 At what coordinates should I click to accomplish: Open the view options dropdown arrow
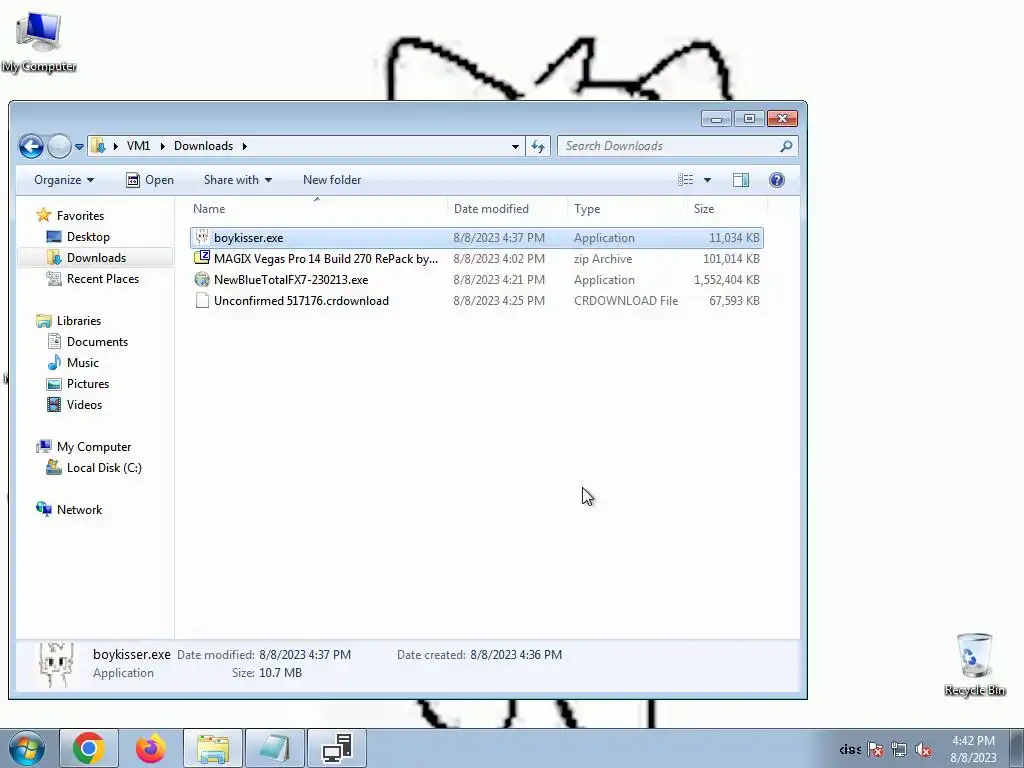point(707,180)
